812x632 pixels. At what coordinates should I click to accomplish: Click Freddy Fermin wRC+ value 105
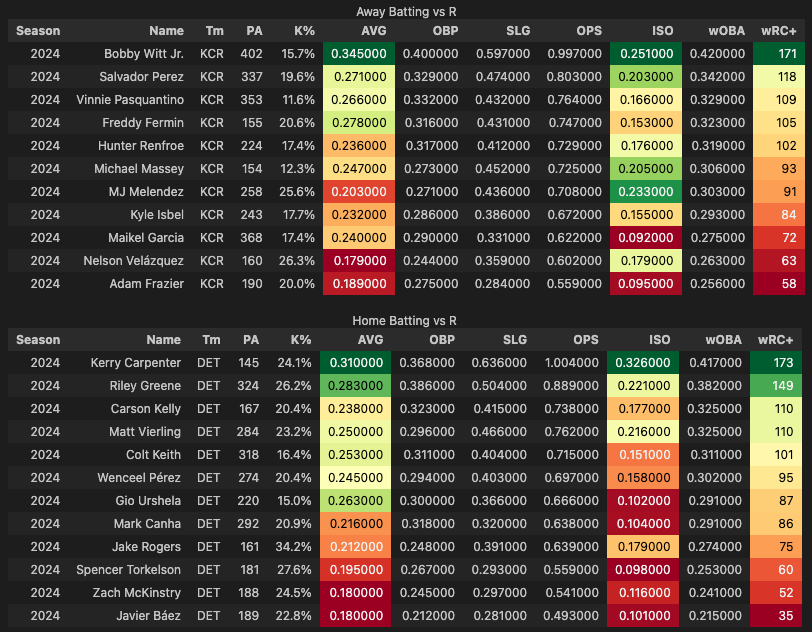[x=779, y=123]
